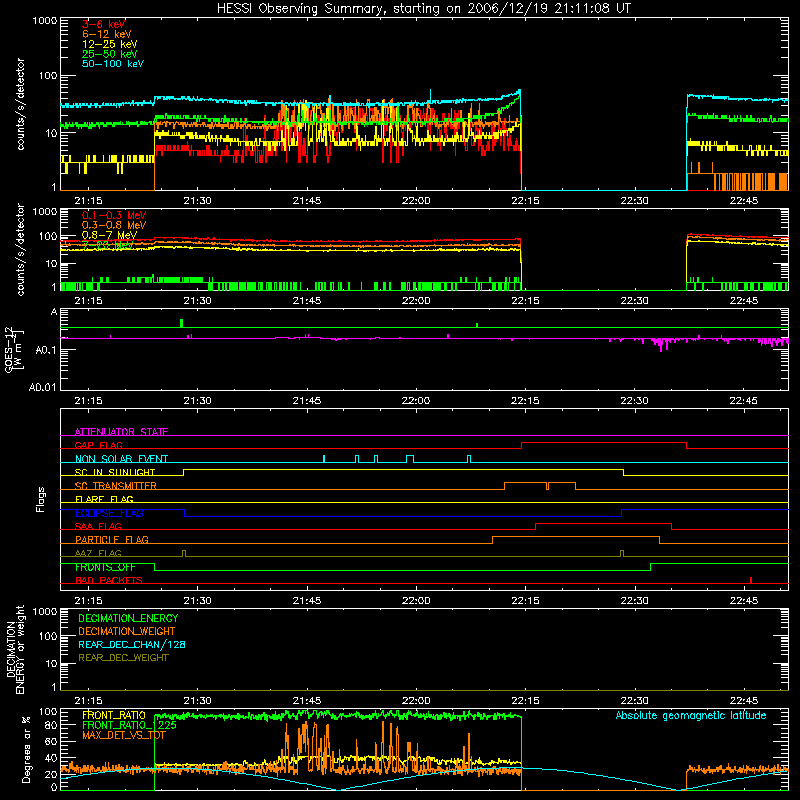The width and height of the screenshot is (800, 800).
Task: Click the A0.01 GOES axis tick label
Action: coord(43,387)
